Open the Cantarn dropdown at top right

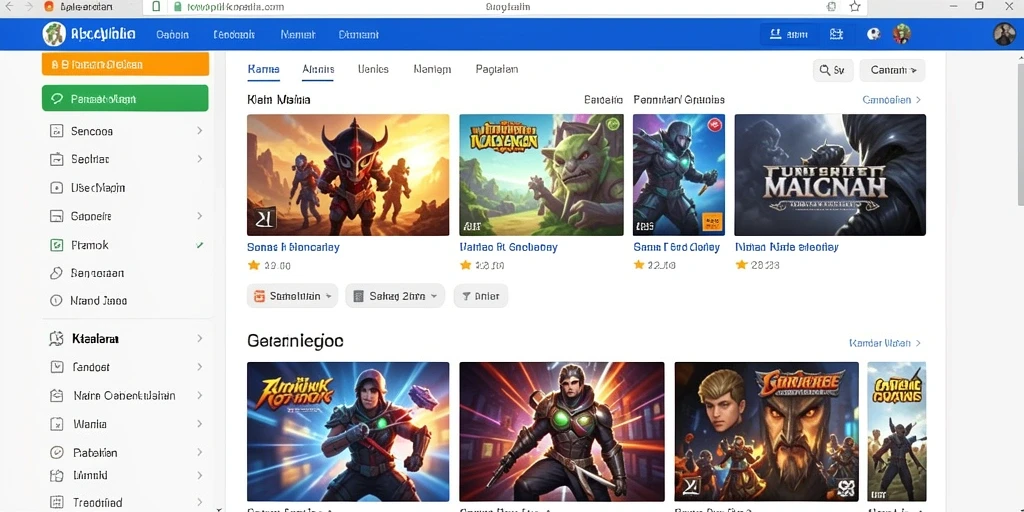pos(892,70)
